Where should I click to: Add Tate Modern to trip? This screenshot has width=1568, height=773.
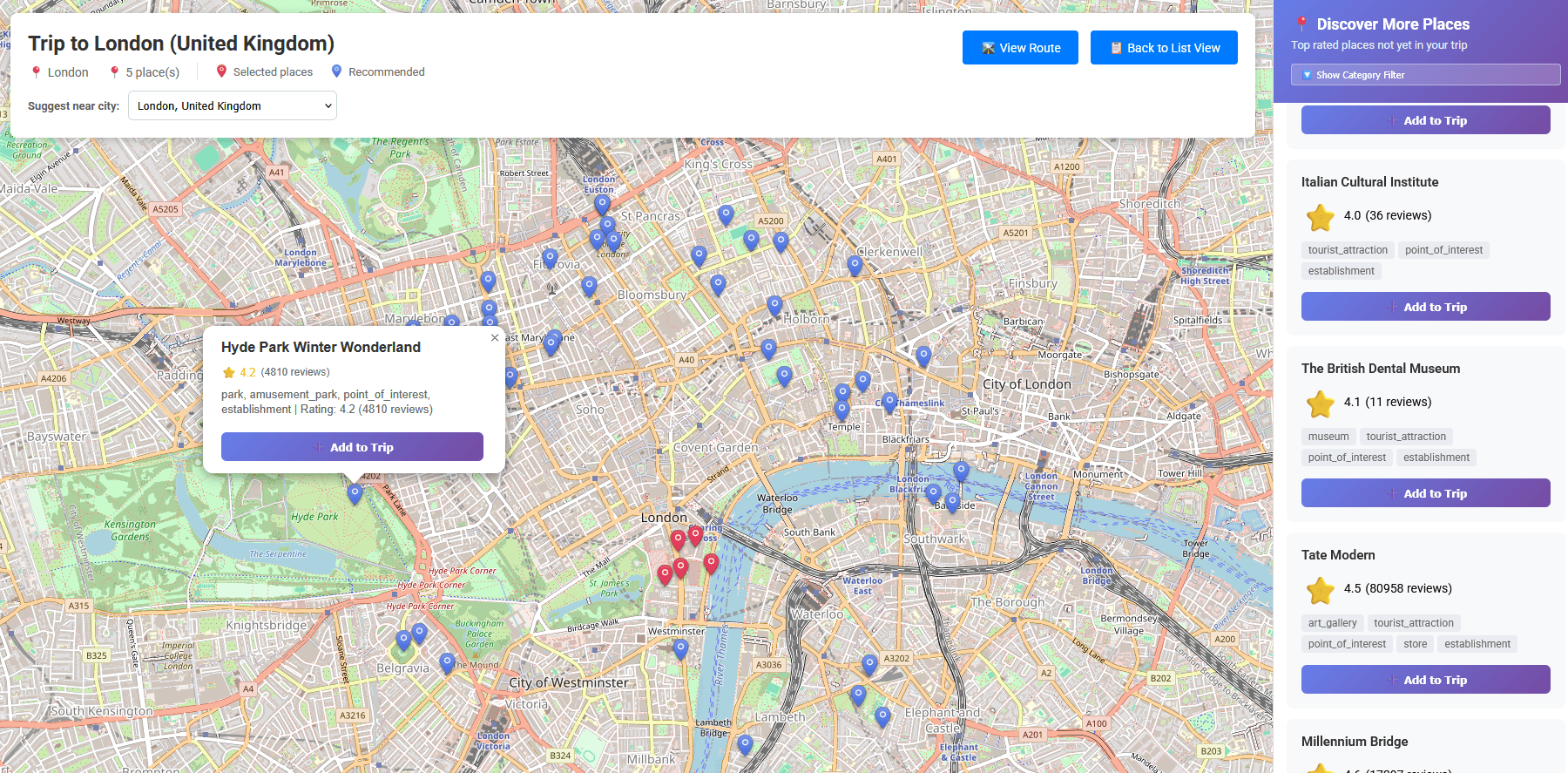(x=1425, y=680)
